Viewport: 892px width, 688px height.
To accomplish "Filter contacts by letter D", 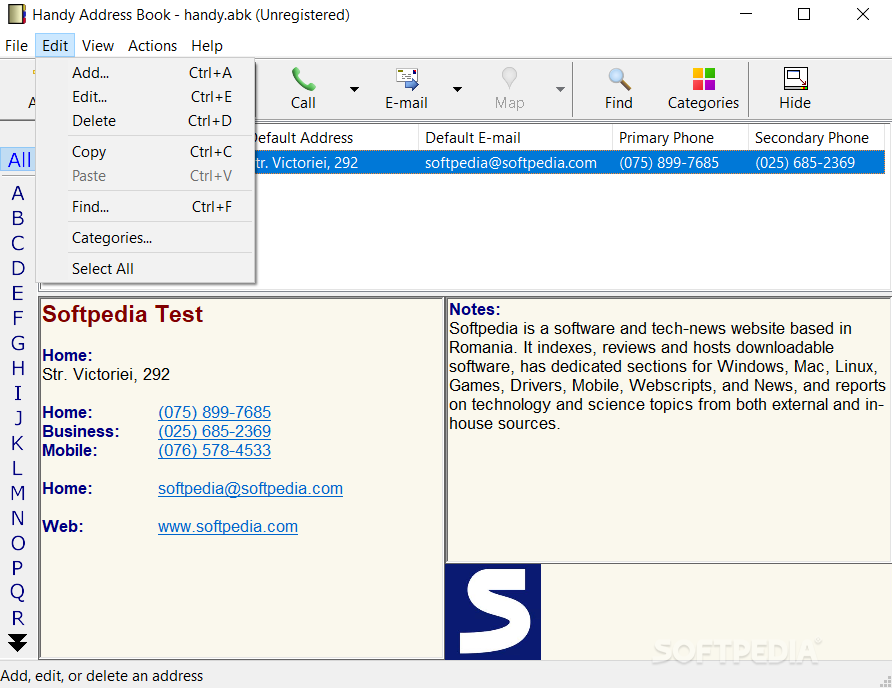I will [x=18, y=269].
